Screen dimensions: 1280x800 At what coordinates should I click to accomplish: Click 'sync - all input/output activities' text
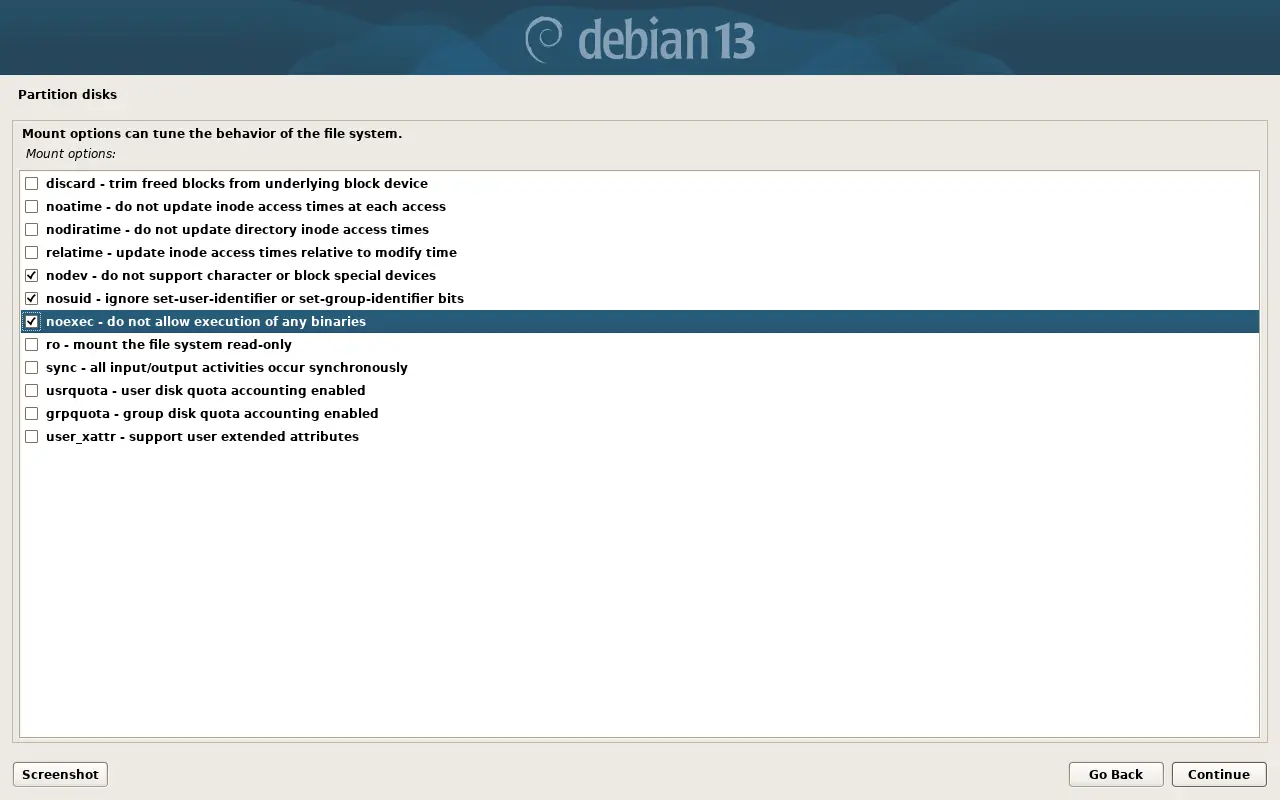(x=227, y=368)
